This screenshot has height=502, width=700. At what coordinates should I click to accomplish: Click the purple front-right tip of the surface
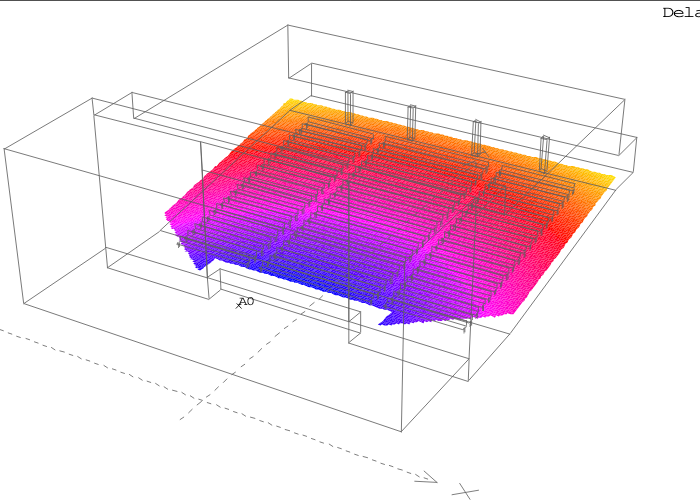click(x=386, y=322)
